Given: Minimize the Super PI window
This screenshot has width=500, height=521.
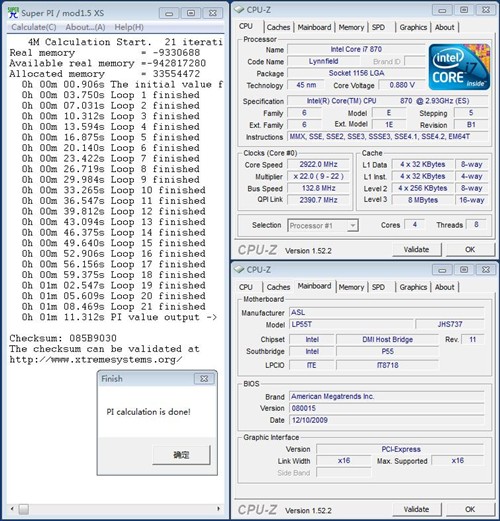Looking at the screenshot, I should 169,13.
